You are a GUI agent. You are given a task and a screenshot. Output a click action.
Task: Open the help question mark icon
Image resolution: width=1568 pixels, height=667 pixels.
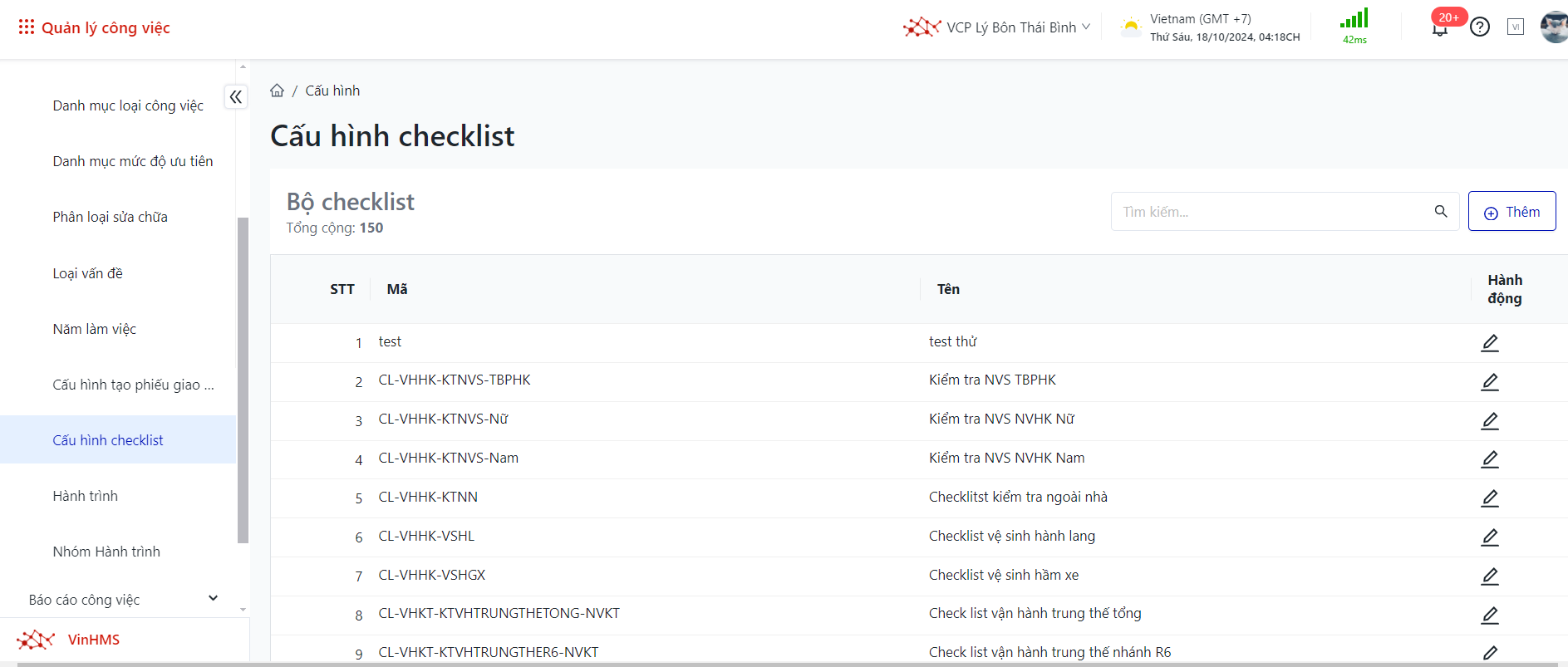1480,27
